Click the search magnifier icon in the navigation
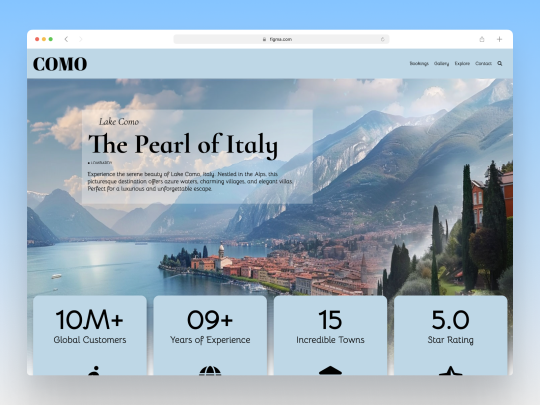The image size is (540, 405). click(500, 63)
